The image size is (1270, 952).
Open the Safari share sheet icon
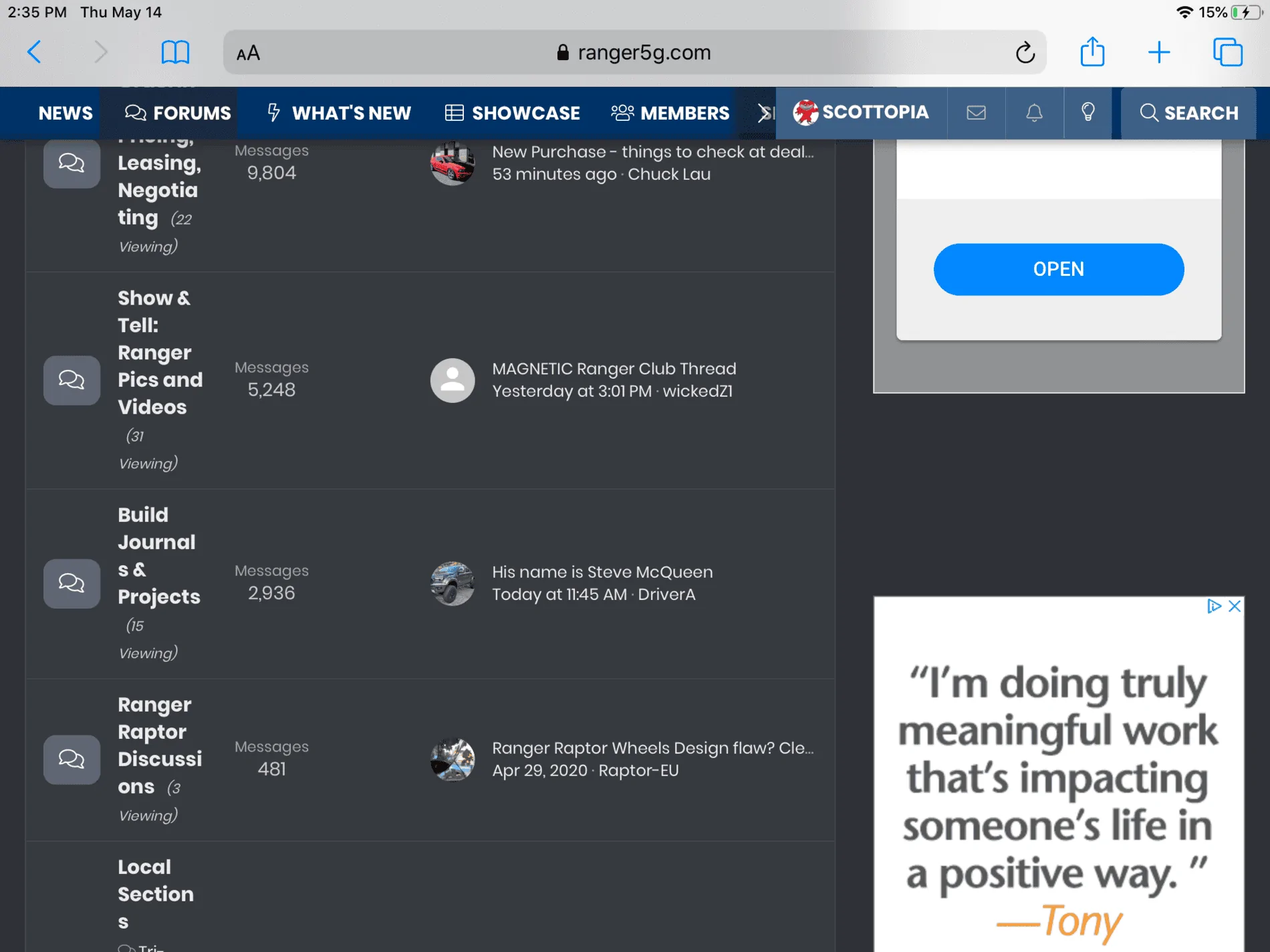1092,51
